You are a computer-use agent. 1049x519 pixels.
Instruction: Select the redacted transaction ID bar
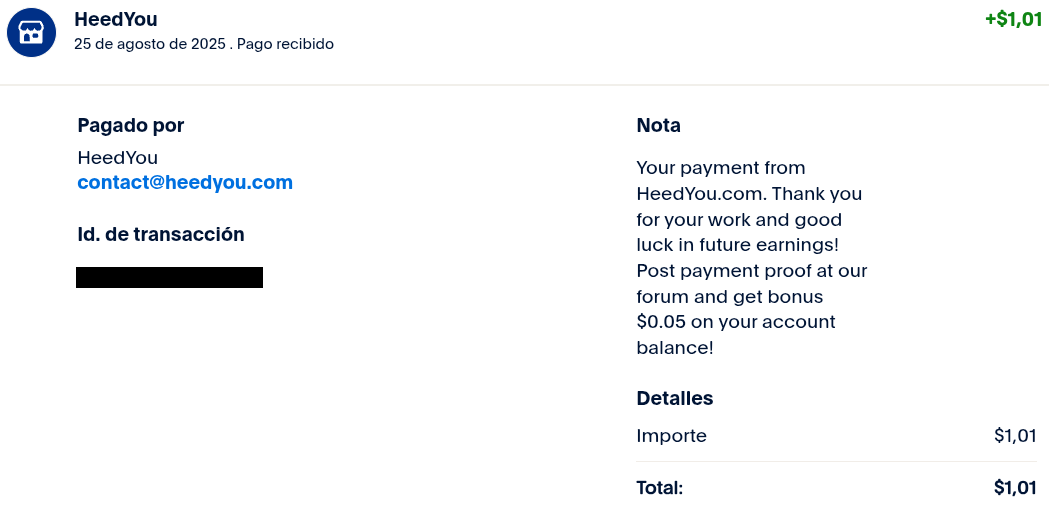tap(169, 278)
